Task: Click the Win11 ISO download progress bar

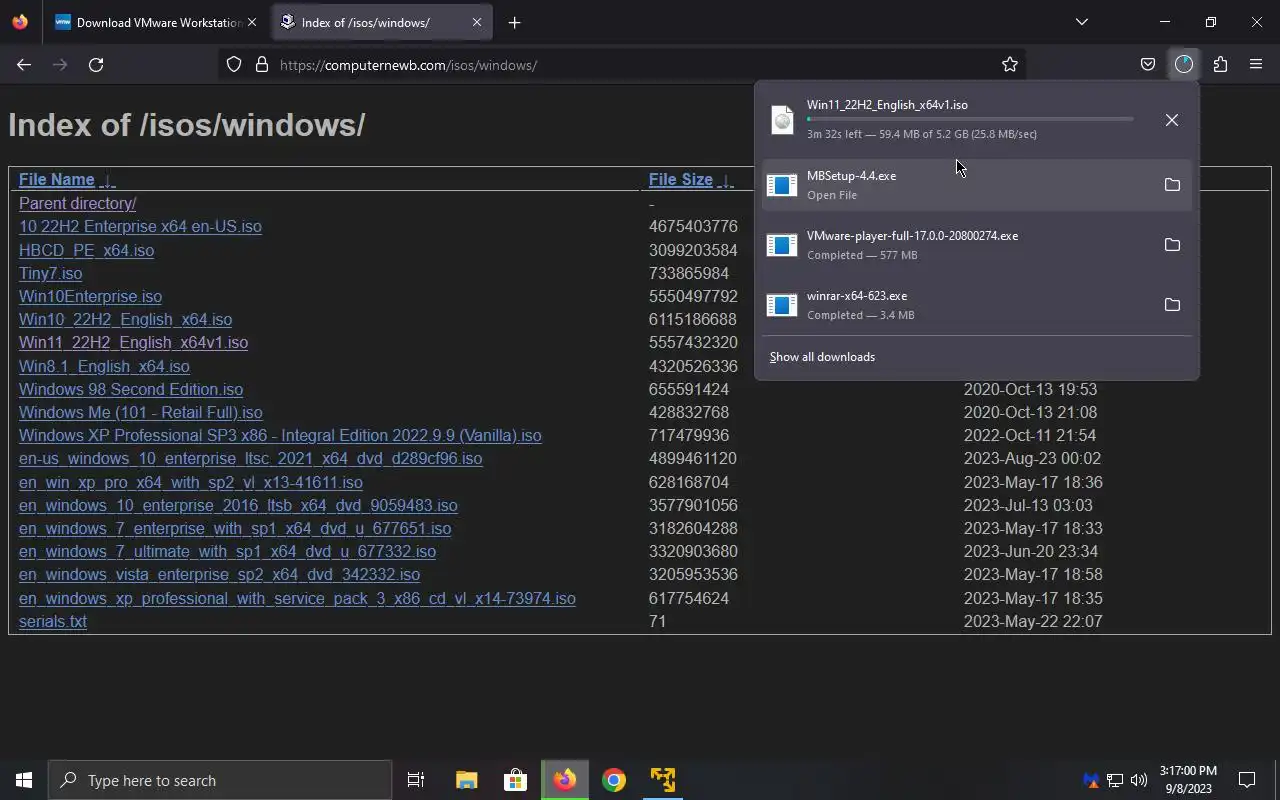Action: (970, 119)
